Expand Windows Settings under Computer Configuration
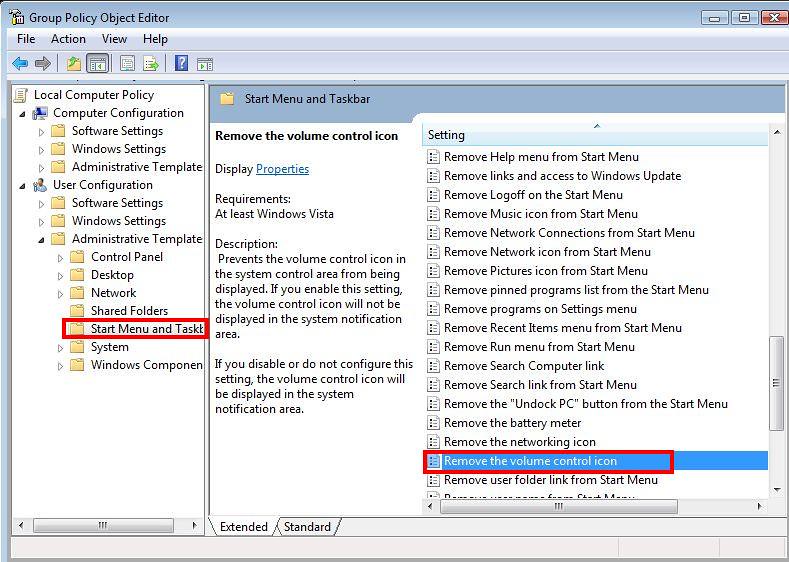 click(41, 150)
